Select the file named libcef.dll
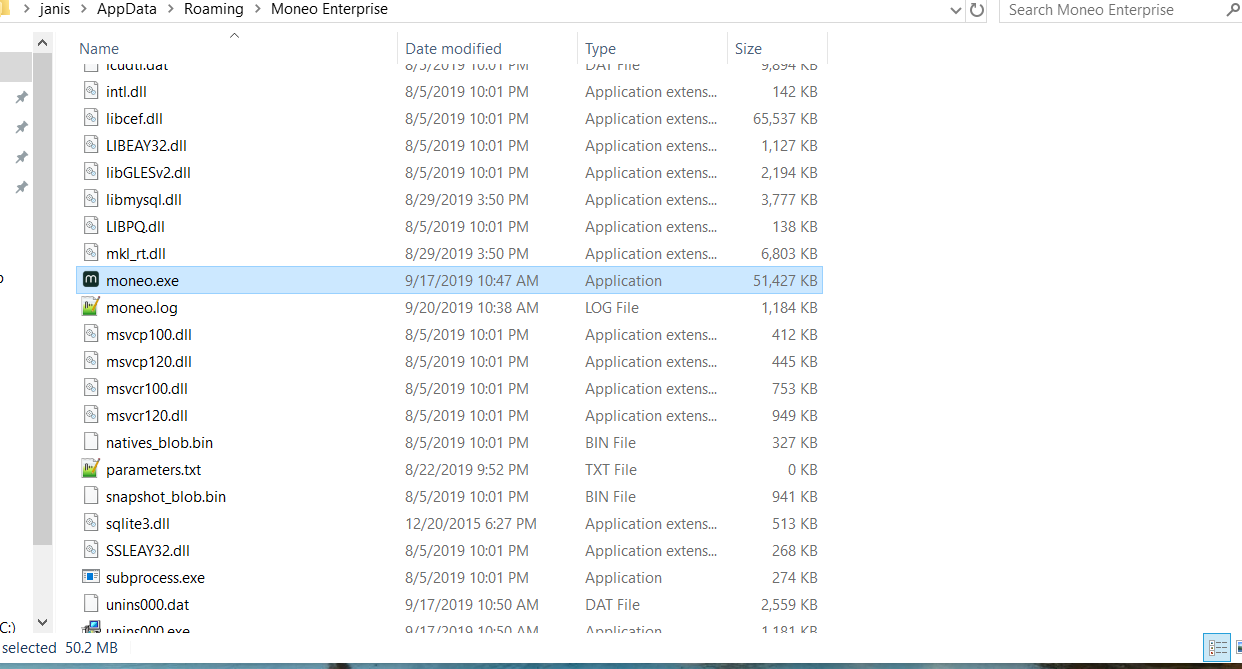 (134, 119)
